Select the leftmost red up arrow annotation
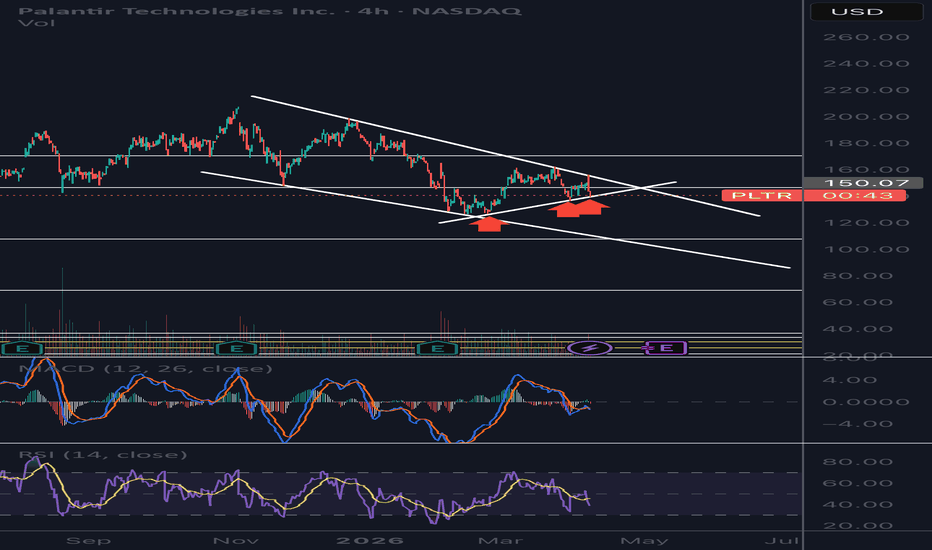This screenshot has height=550, width=932. (x=489, y=222)
